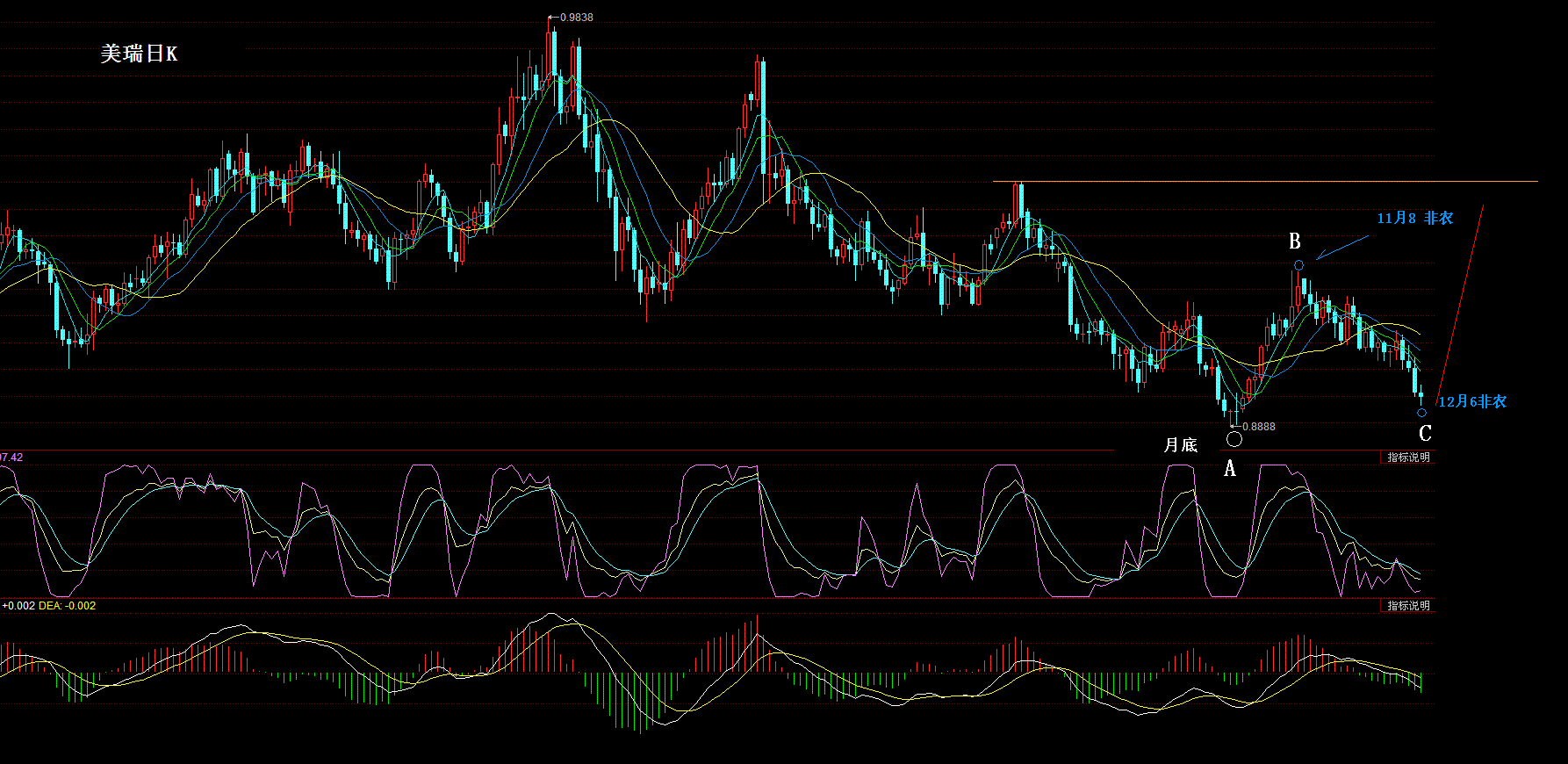Click the 美瑞日K chart title

[139, 54]
